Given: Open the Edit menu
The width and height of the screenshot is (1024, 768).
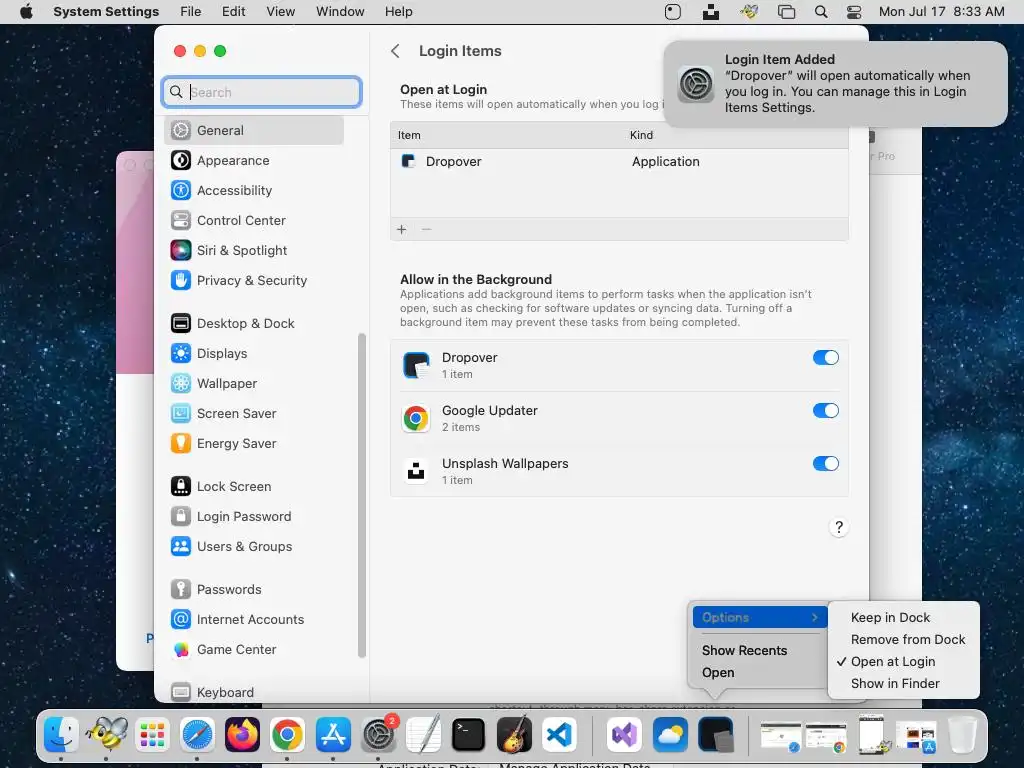Looking at the screenshot, I should (233, 12).
